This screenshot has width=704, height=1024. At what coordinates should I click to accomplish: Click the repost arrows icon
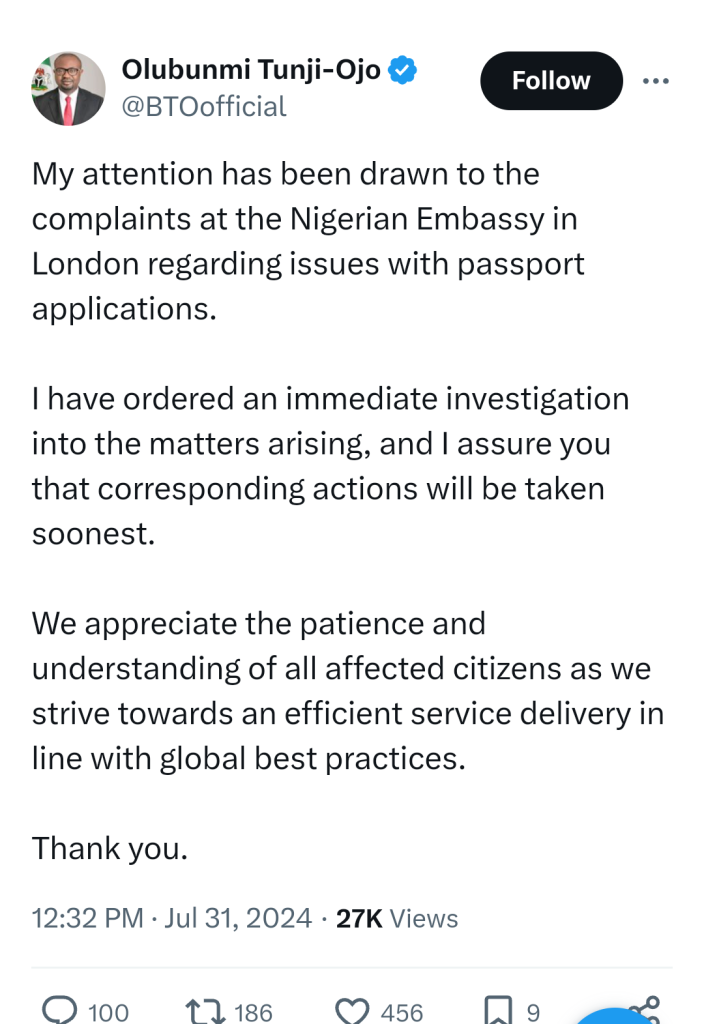(x=204, y=1011)
